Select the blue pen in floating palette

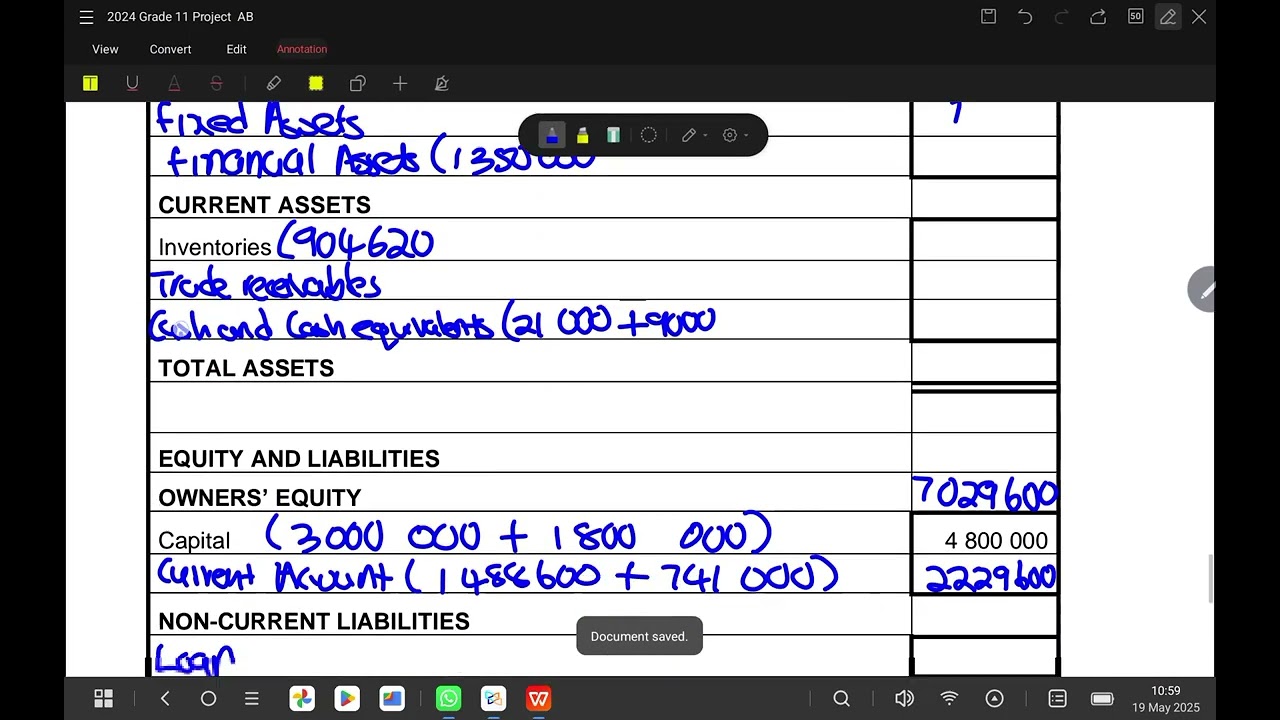[552, 135]
